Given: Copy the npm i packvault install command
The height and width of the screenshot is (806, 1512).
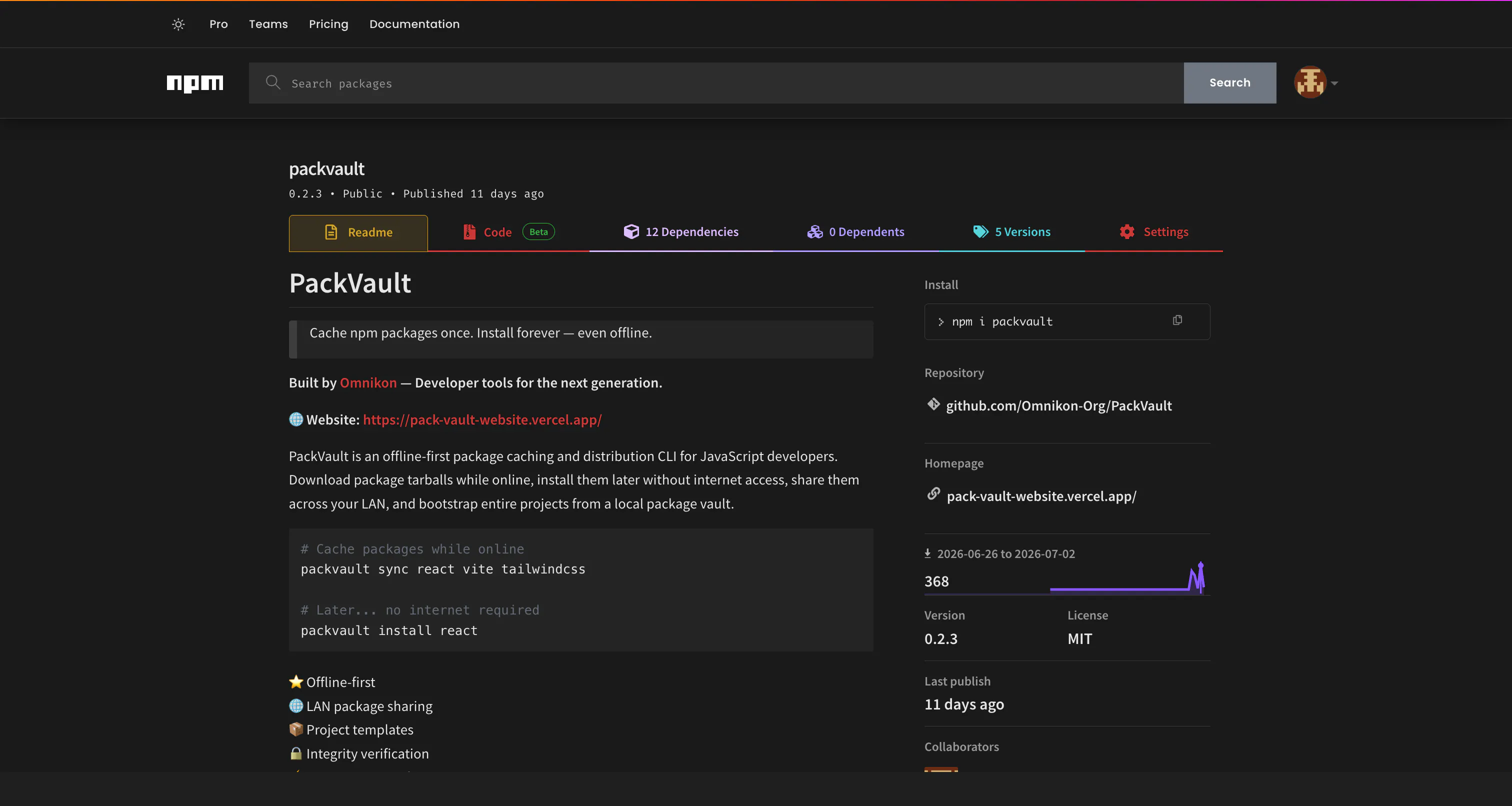Looking at the screenshot, I should (x=1177, y=320).
